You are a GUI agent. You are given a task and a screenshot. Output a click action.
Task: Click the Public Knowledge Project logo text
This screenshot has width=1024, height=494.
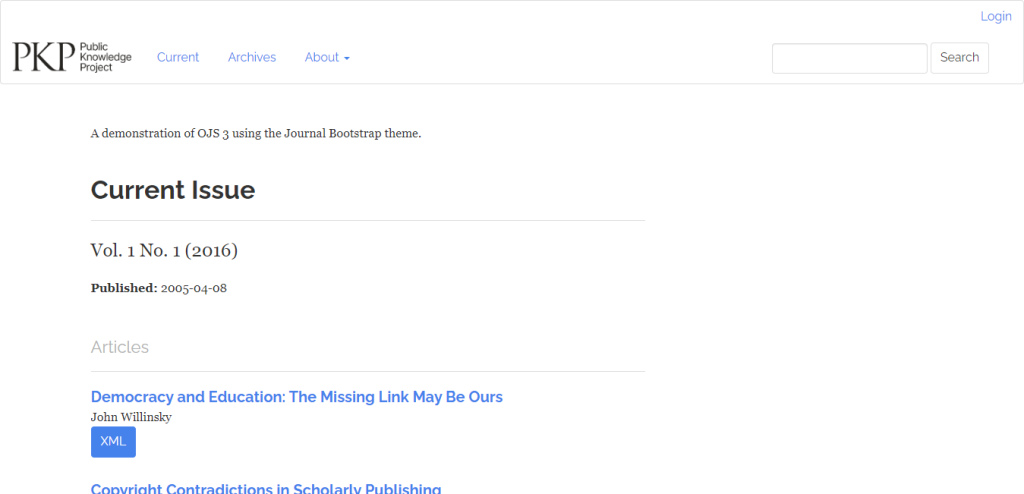(105, 57)
